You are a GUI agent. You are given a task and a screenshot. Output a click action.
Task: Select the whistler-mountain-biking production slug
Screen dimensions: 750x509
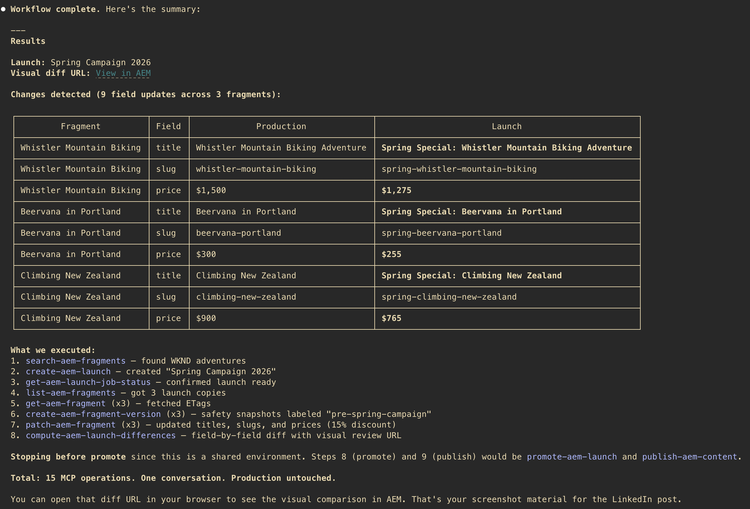(x=256, y=169)
